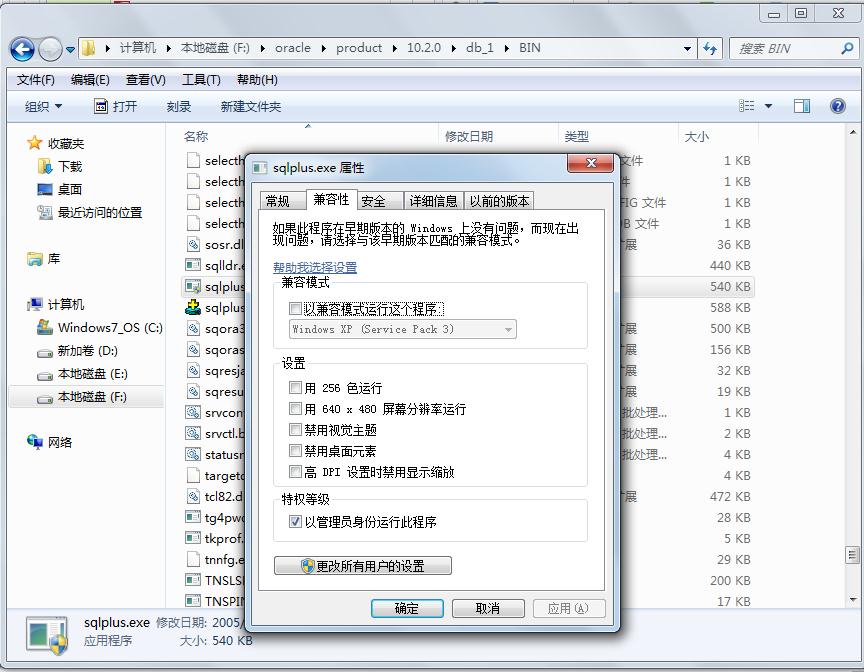Click the oracle breadcrumb in address bar
Screen dimensions: 864x672
tap(293, 48)
